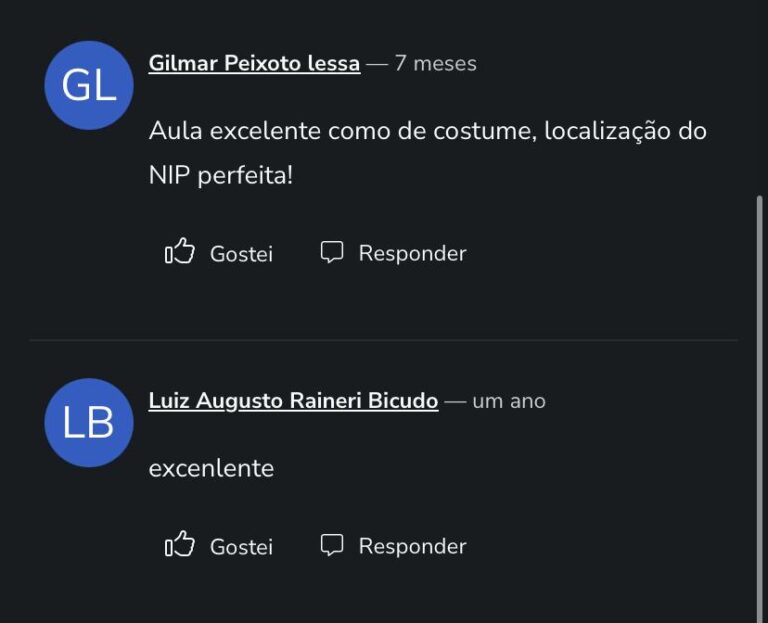Click the "7 meses" timestamp
The width and height of the screenshot is (768, 623).
pyautogui.click(x=435, y=64)
